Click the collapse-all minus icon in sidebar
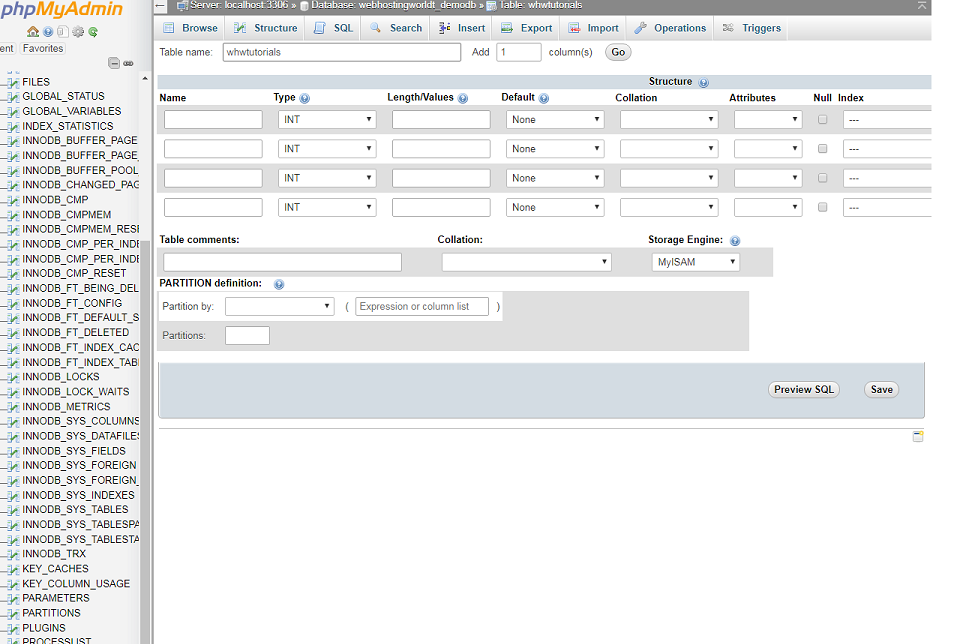 [114, 63]
